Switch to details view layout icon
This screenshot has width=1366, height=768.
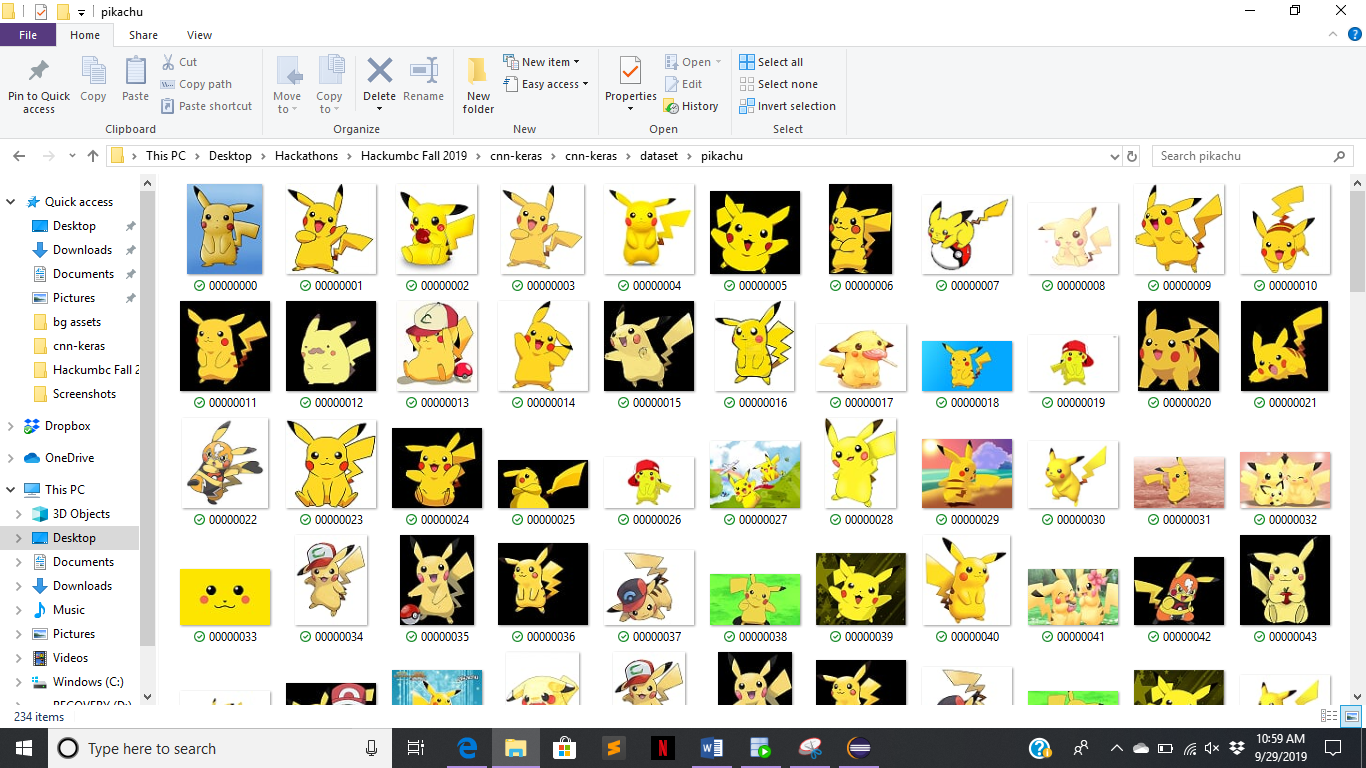1329,716
